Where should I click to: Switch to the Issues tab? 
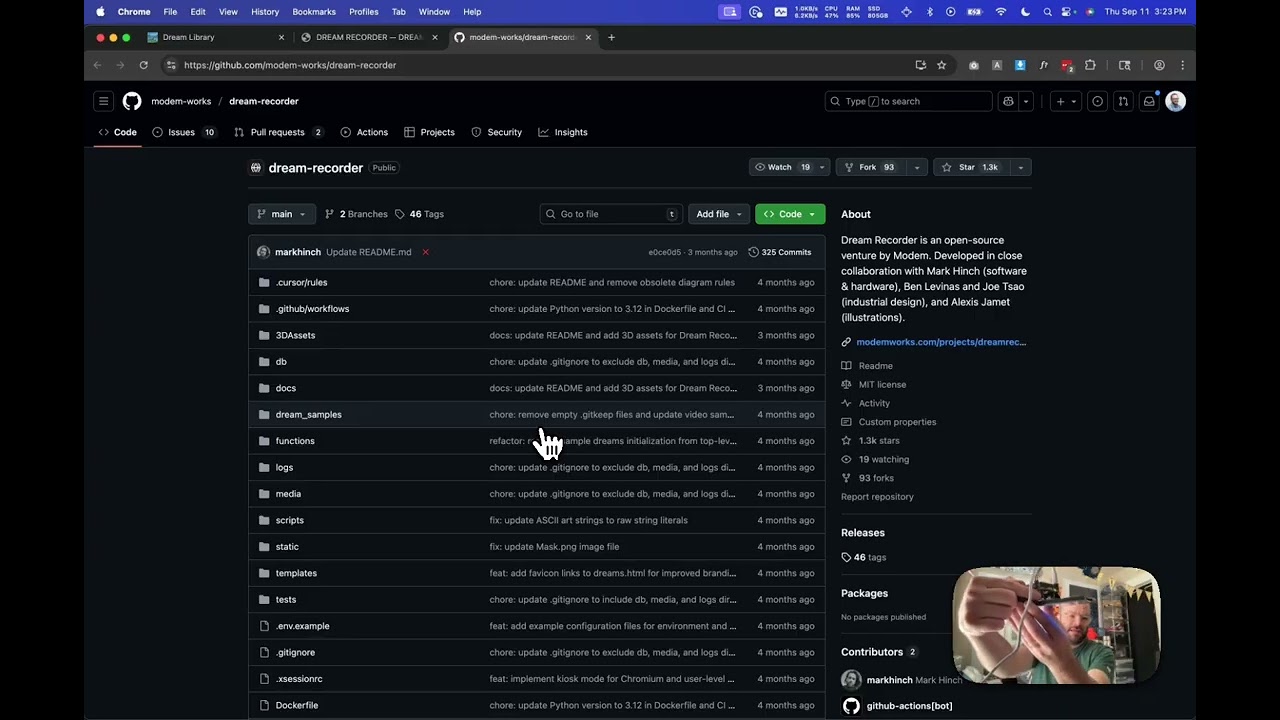[x=184, y=132]
